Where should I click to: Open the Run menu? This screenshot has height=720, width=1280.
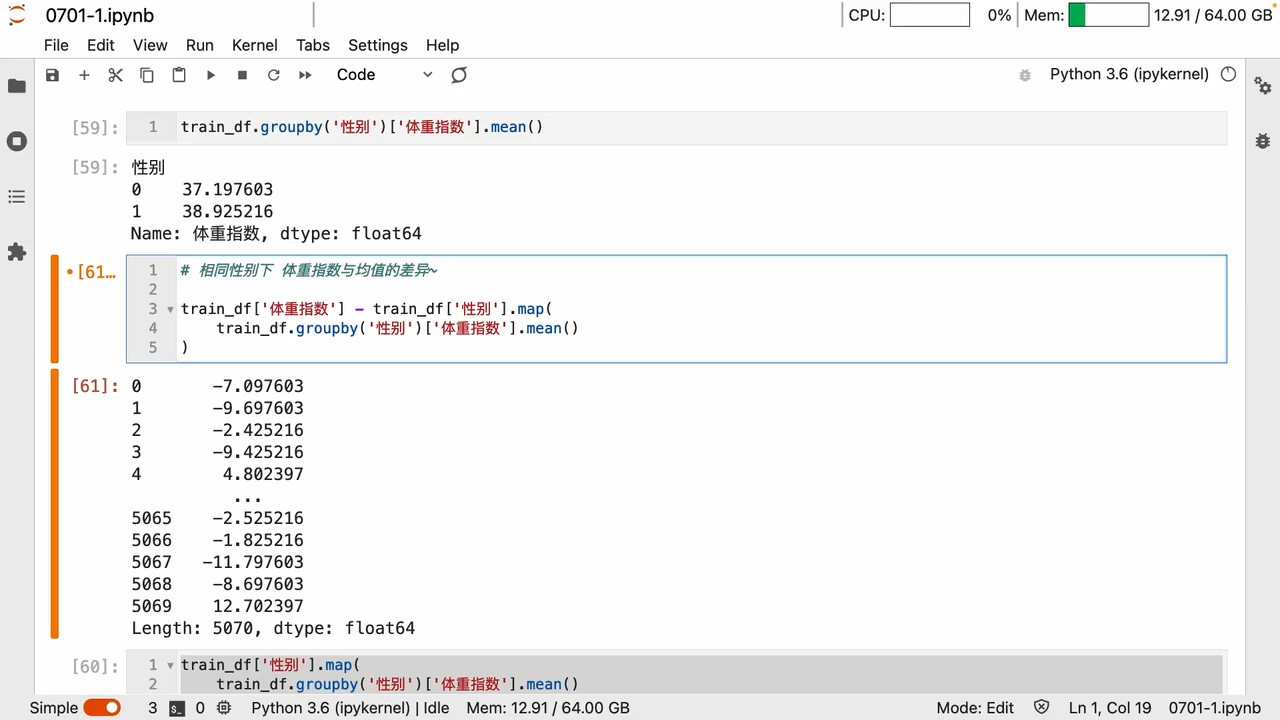tap(199, 45)
